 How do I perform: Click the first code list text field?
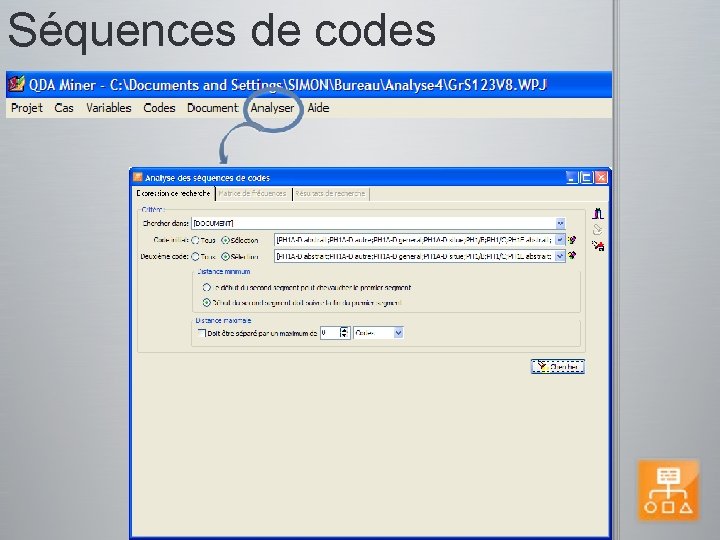[415, 240]
